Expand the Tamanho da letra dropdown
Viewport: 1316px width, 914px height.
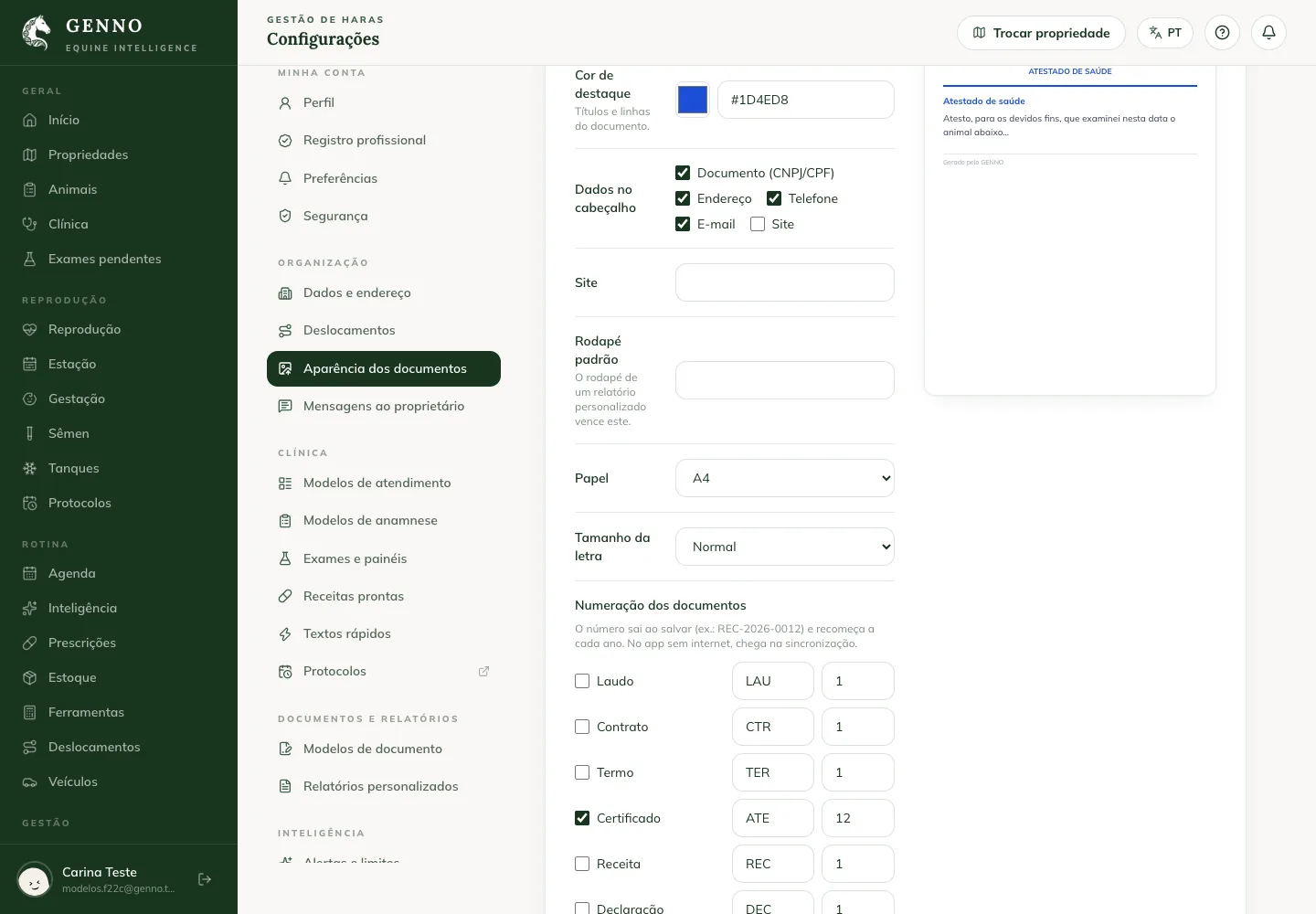pos(785,547)
